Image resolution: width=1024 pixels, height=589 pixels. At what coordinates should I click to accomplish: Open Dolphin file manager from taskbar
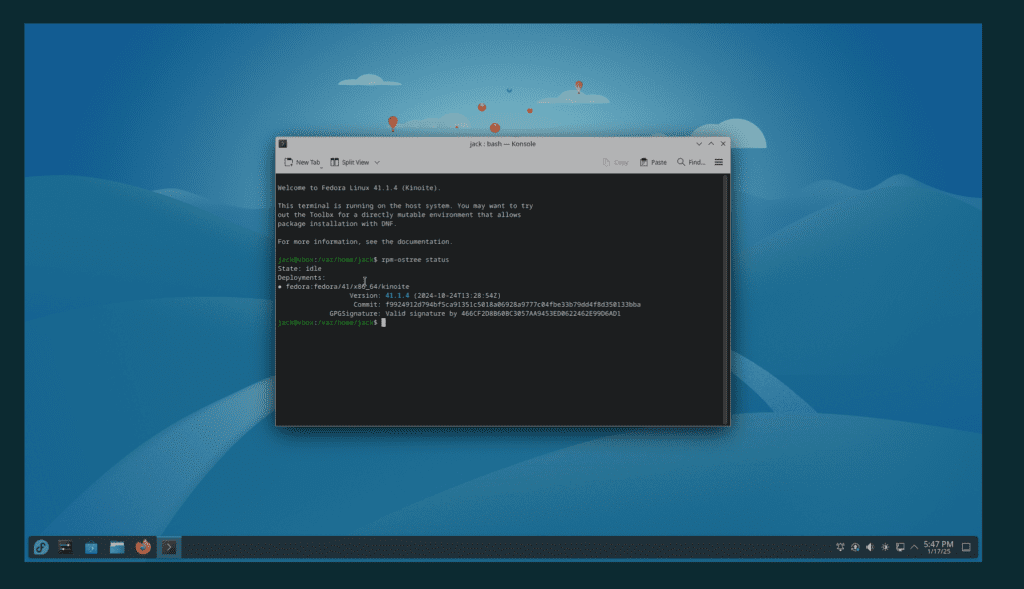117,547
